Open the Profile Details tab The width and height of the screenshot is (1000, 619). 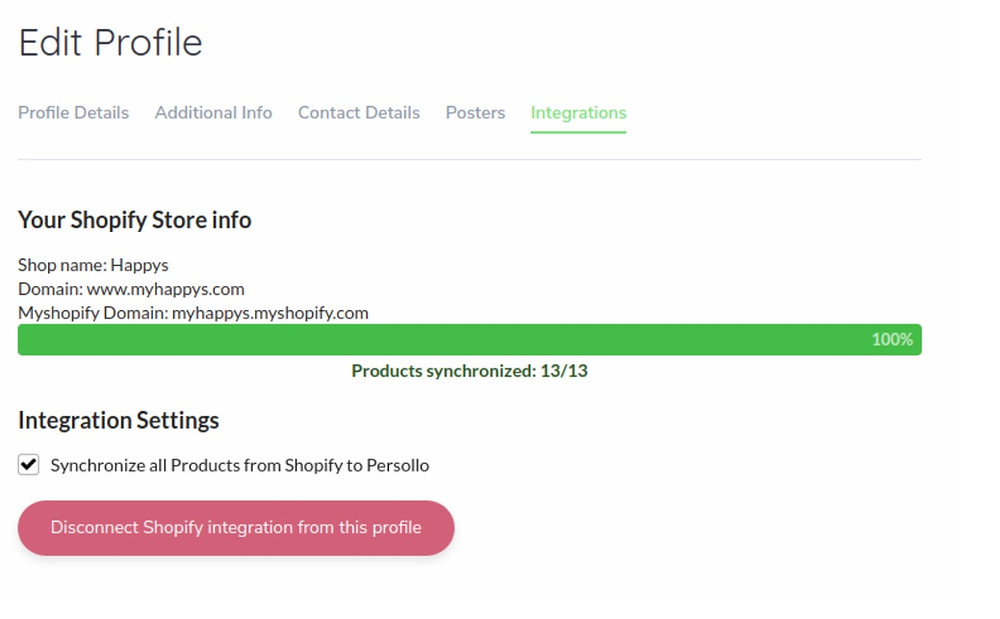[73, 113]
